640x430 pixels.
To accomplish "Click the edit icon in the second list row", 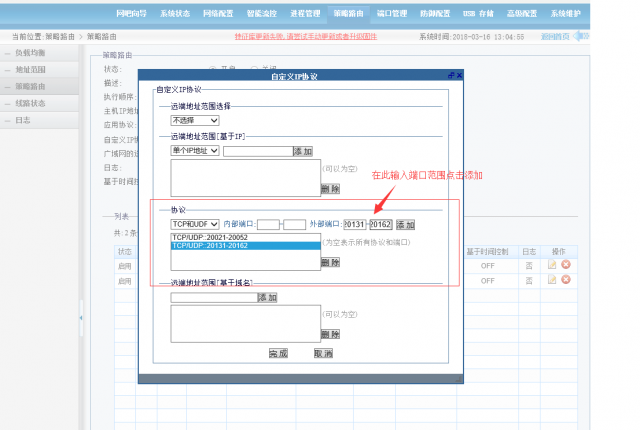I will pos(551,281).
